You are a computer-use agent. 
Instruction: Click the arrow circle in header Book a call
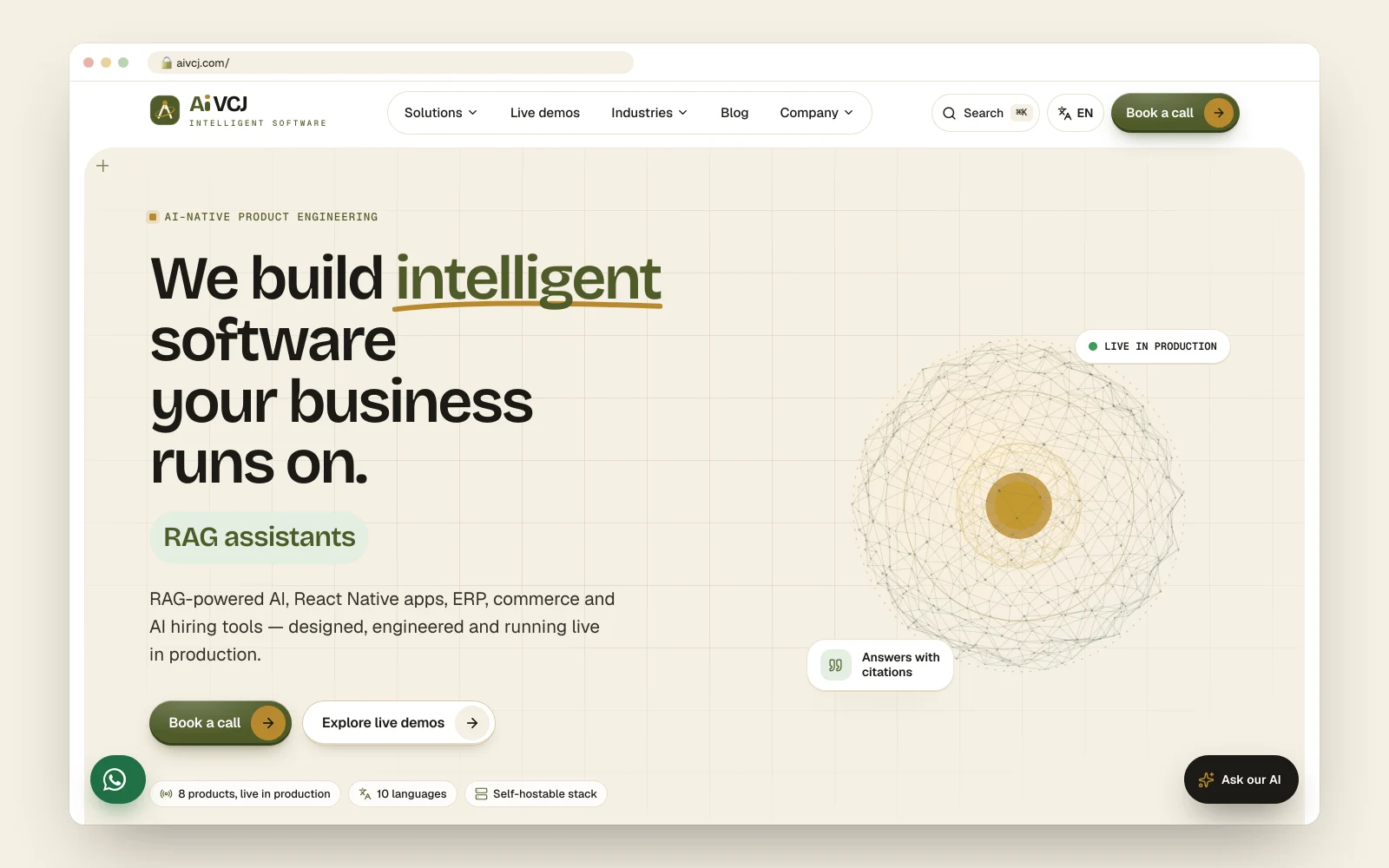[x=1219, y=113]
